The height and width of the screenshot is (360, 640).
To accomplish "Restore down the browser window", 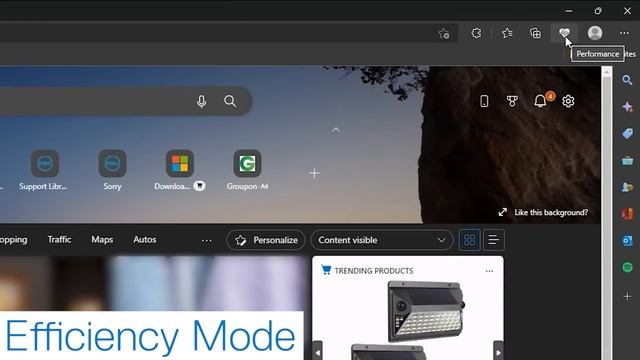I will click(598, 11).
